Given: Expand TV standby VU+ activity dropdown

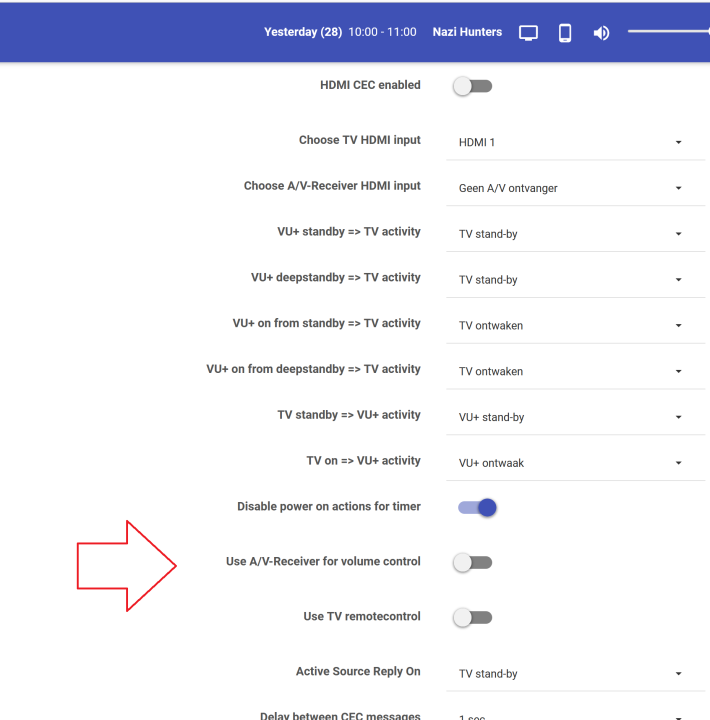Looking at the screenshot, I should pos(574,417).
